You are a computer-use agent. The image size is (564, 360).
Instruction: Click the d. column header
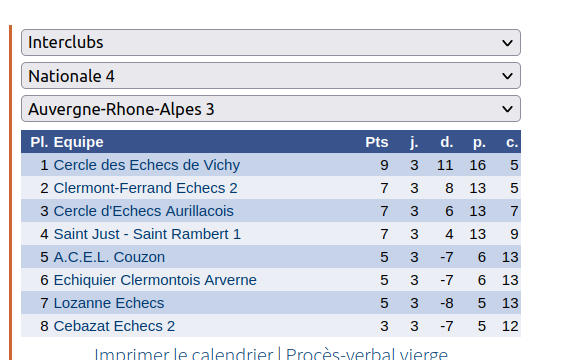click(447, 142)
